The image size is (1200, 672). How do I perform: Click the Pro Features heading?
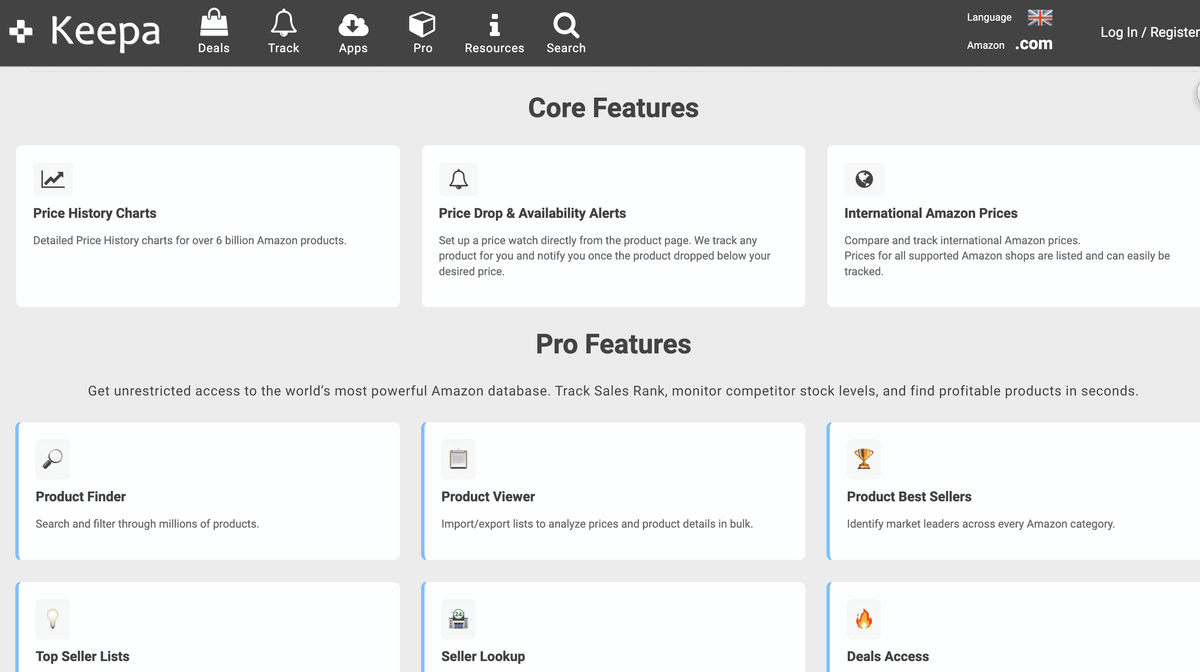coord(613,344)
